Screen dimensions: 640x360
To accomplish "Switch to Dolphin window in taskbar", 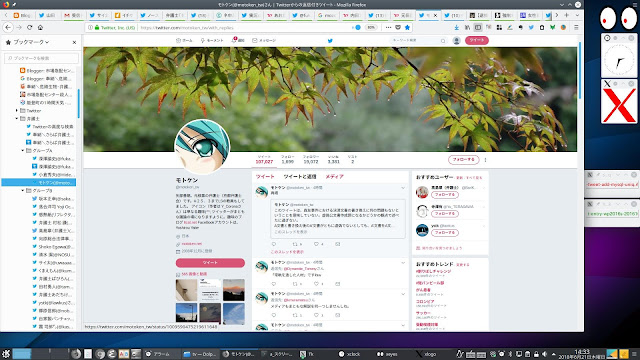I will [200, 354].
